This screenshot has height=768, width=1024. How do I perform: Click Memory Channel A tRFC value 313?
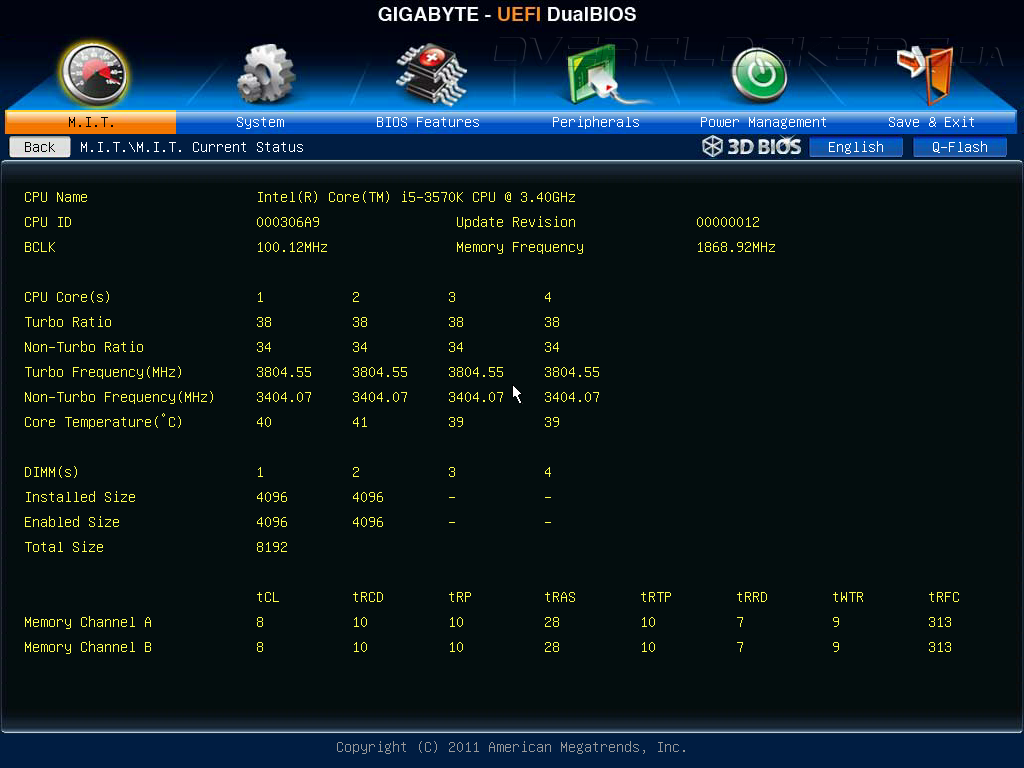pyautogui.click(x=940, y=622)
